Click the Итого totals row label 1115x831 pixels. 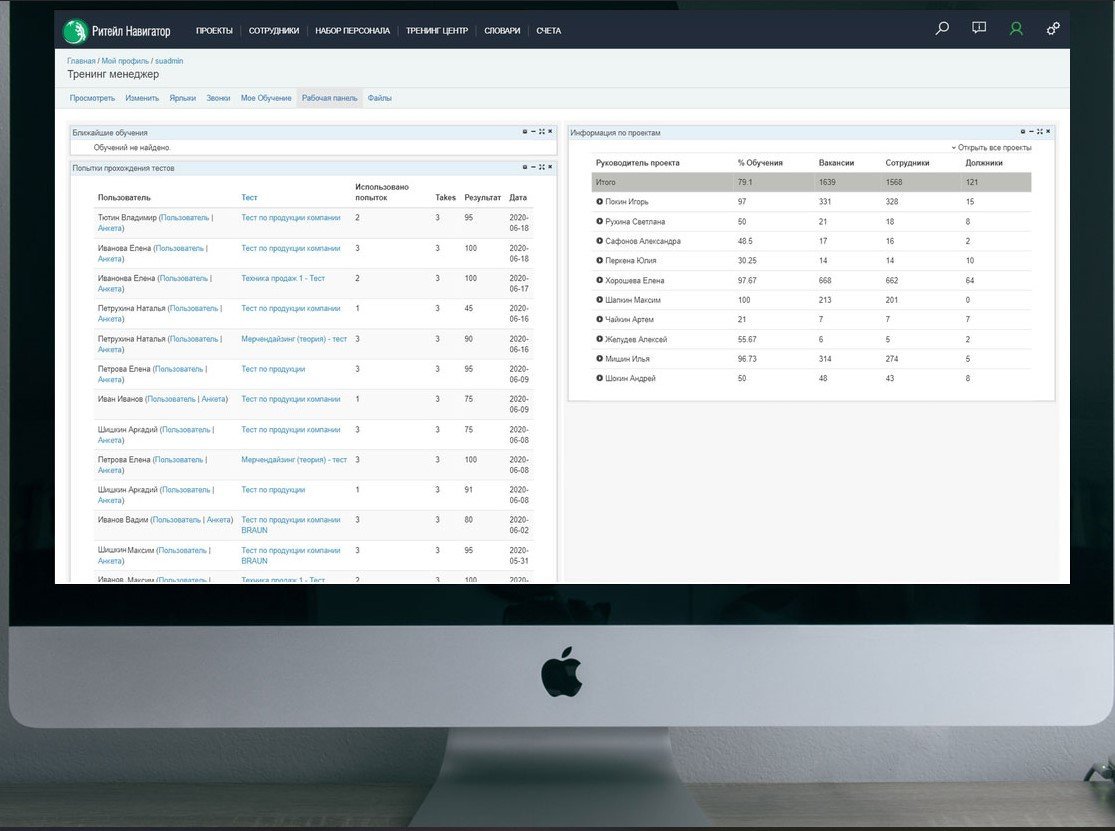(x=606, y=182)
